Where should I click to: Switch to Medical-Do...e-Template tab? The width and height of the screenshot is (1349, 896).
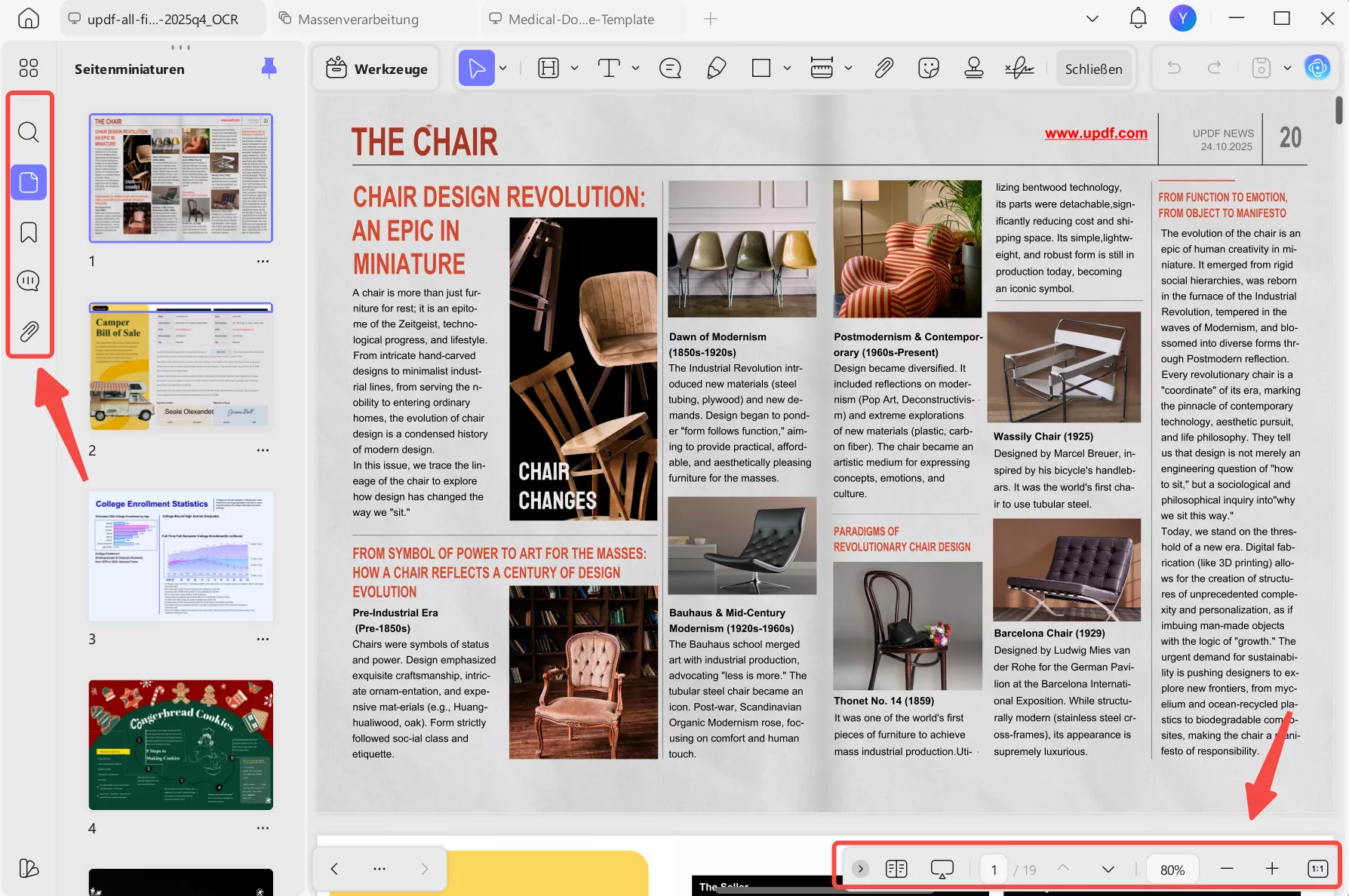[580, 19]
